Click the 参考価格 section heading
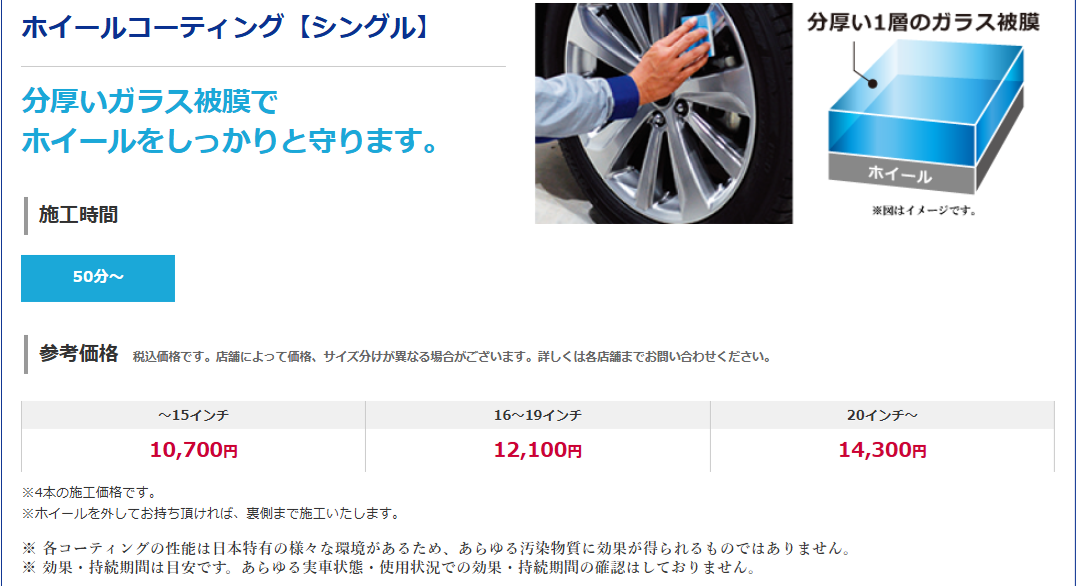The width and height of the screenshot is (1078, 586). pos(78,354)
